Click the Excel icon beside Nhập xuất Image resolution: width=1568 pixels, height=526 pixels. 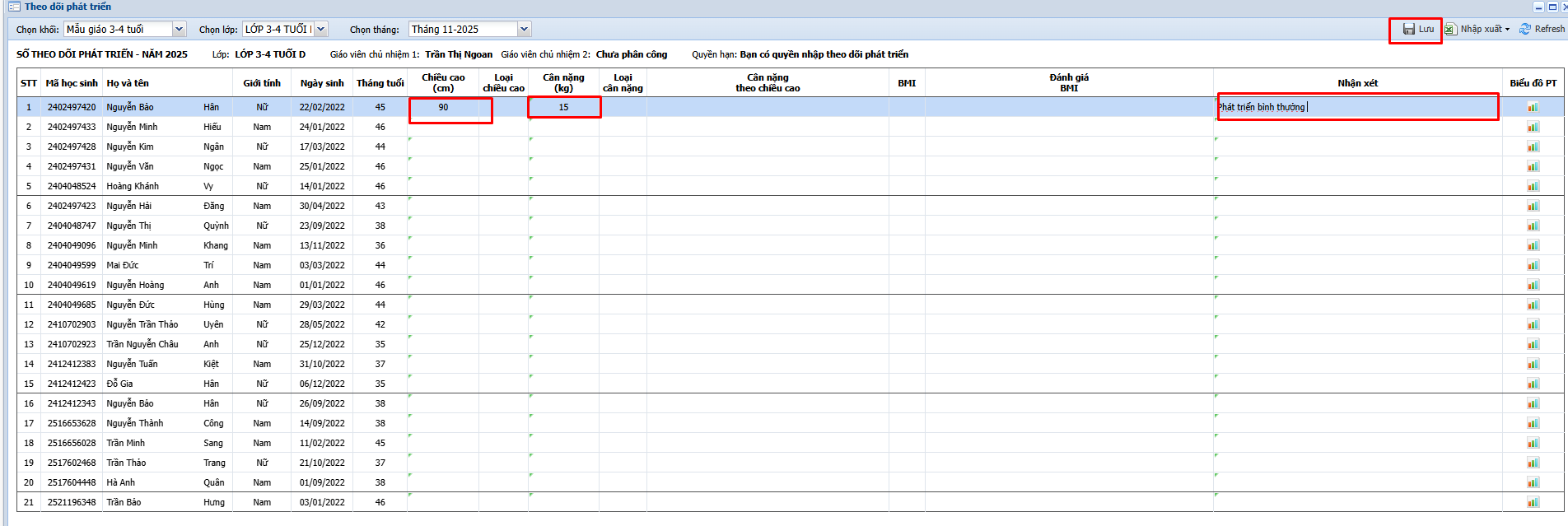click(1450, 29)
